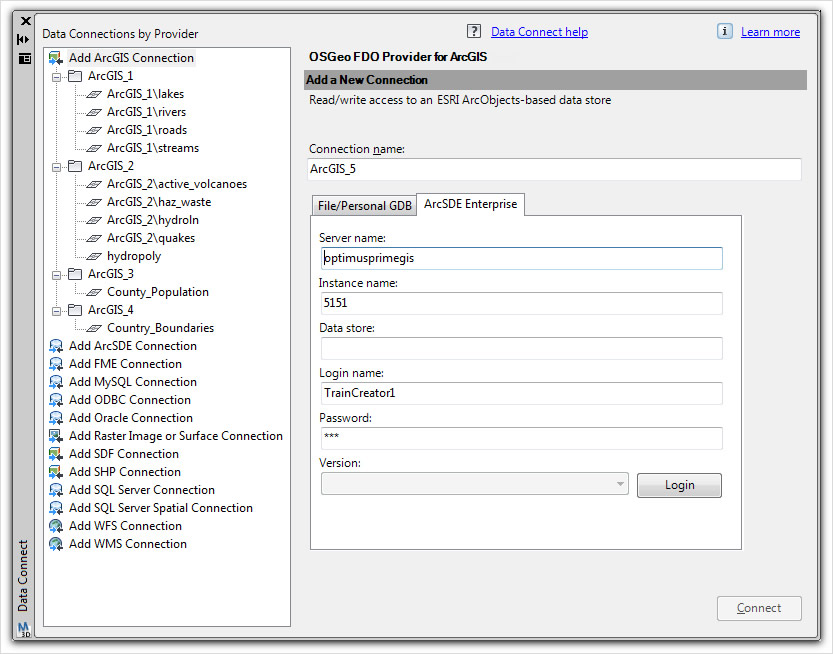Click the ArcGIS_2 folder icon
The width and height of the screenshot is (833, 654).
click(x=75, y=166)
